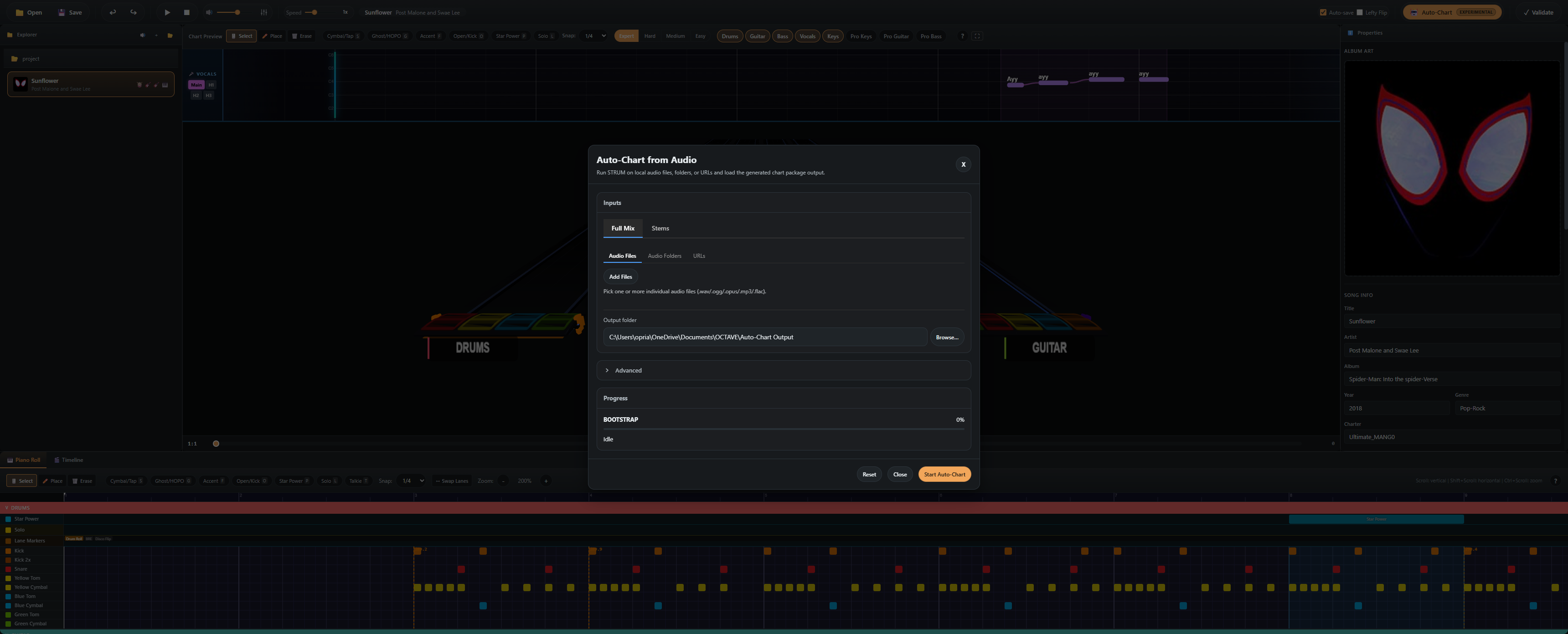Toggle the Auto-save checkbox
The width and height of the screenshot is (1568, 634).
point(1323,12)
